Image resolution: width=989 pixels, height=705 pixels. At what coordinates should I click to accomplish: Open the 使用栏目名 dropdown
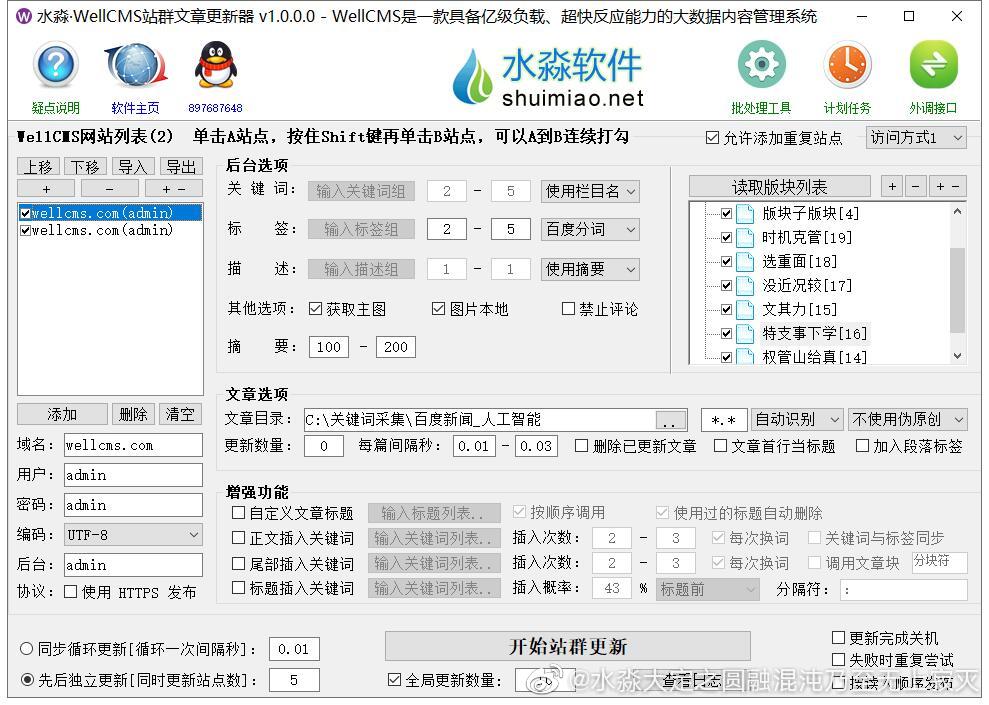click(590, 191)
